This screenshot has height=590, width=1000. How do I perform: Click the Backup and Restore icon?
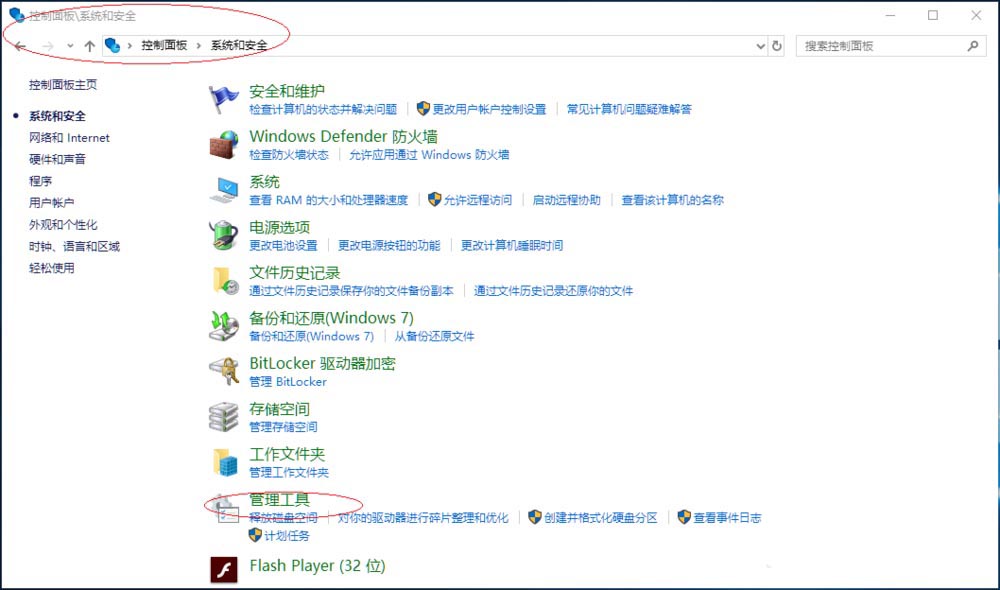223,326
